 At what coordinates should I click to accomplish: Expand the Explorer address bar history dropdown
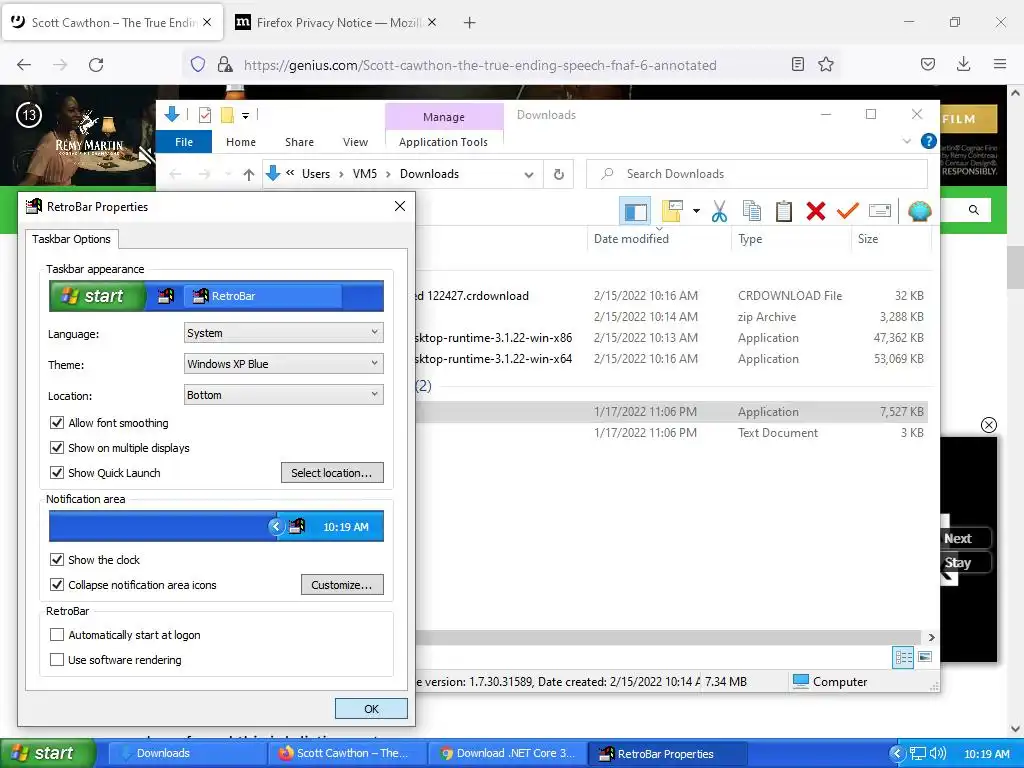click(529, 175)
